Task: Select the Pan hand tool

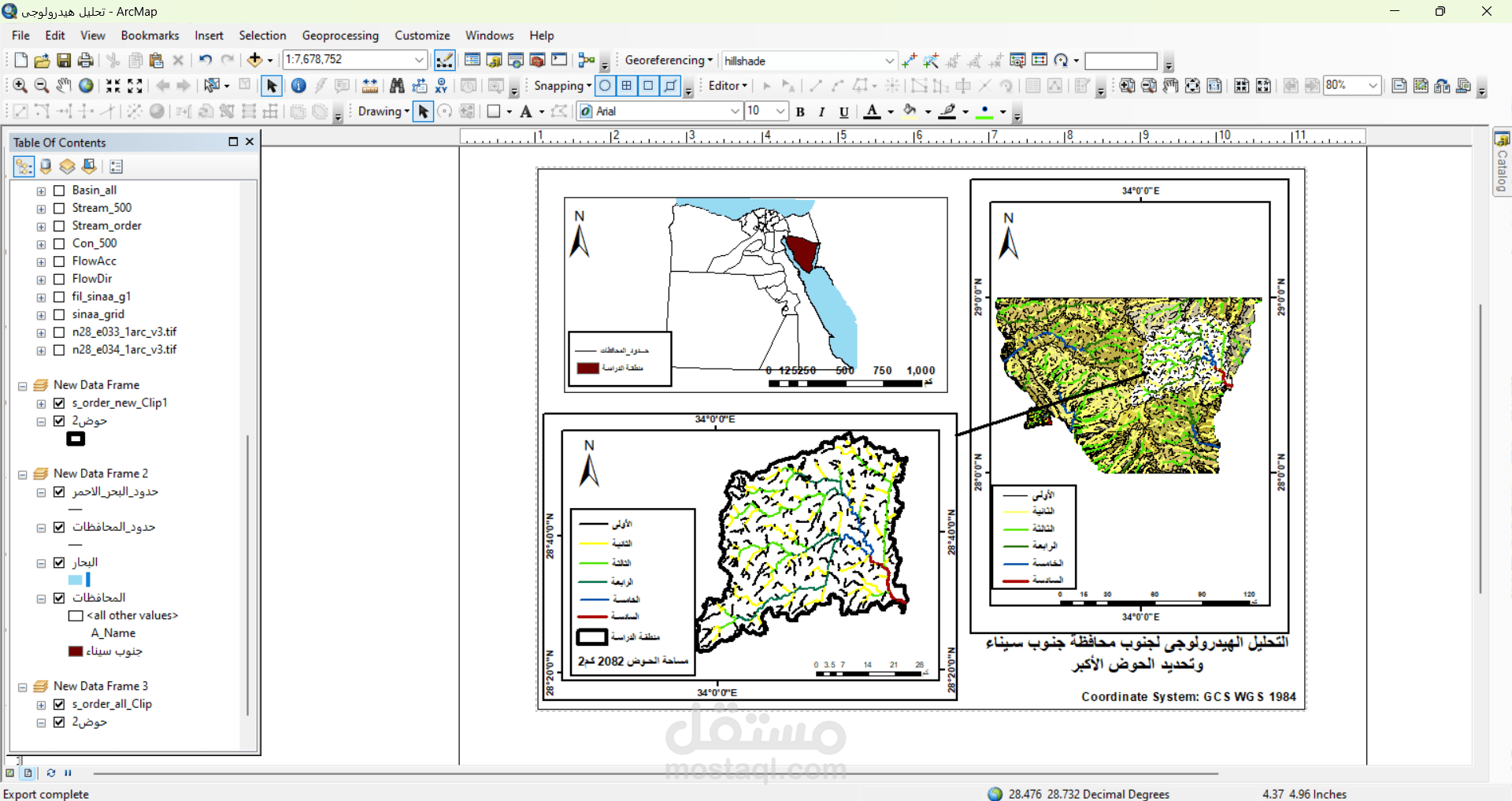Action: point(64,86)
